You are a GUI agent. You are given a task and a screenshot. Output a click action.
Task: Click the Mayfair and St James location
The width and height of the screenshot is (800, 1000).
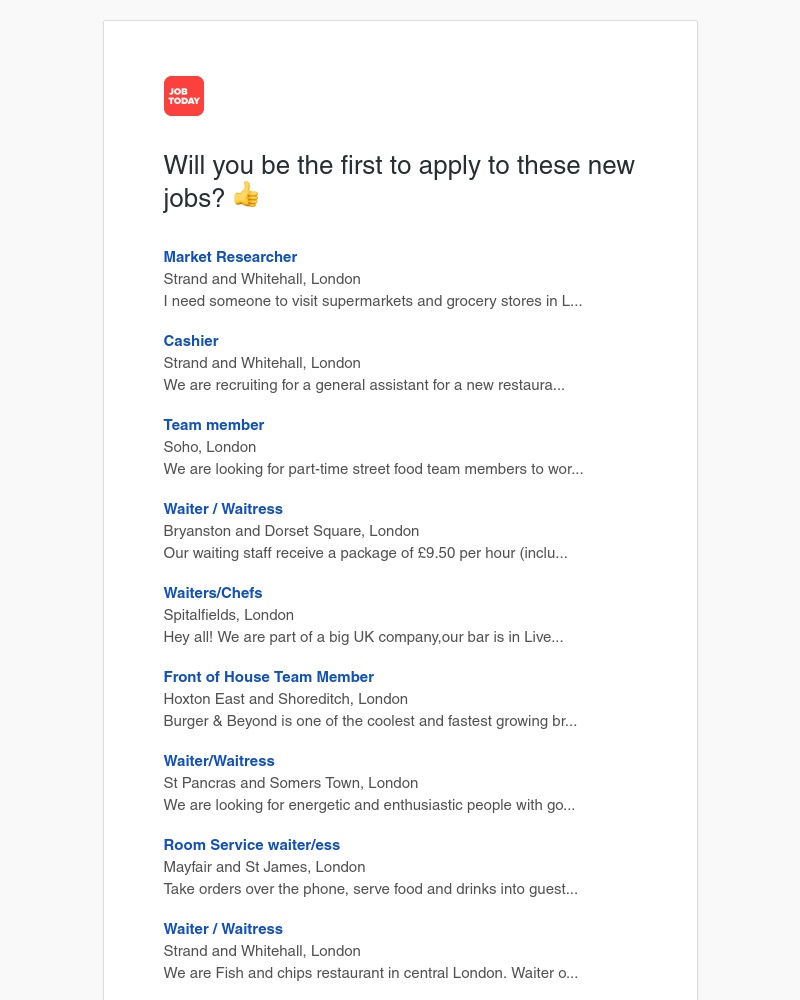[264, 867]
